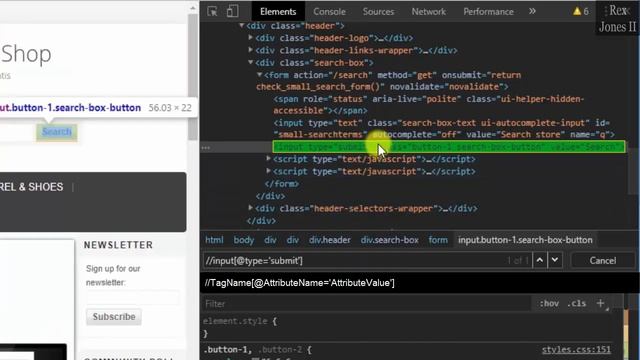Expand the header-selectors-wrapper div node

(251, 208)
